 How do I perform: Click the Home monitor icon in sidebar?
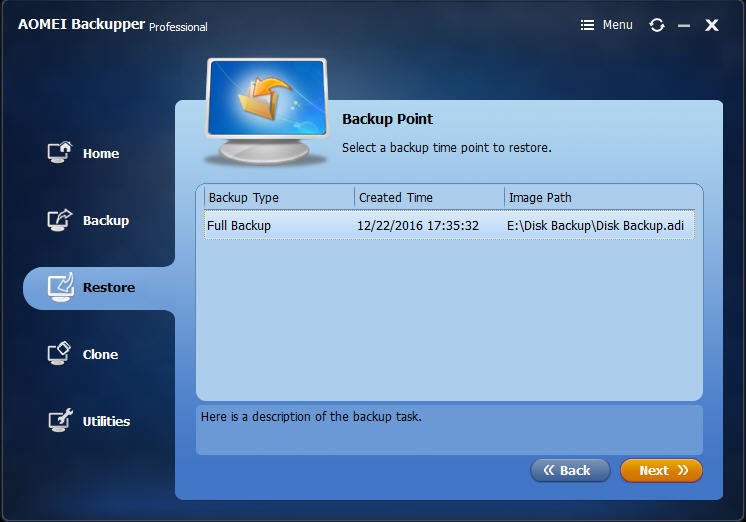59,152
